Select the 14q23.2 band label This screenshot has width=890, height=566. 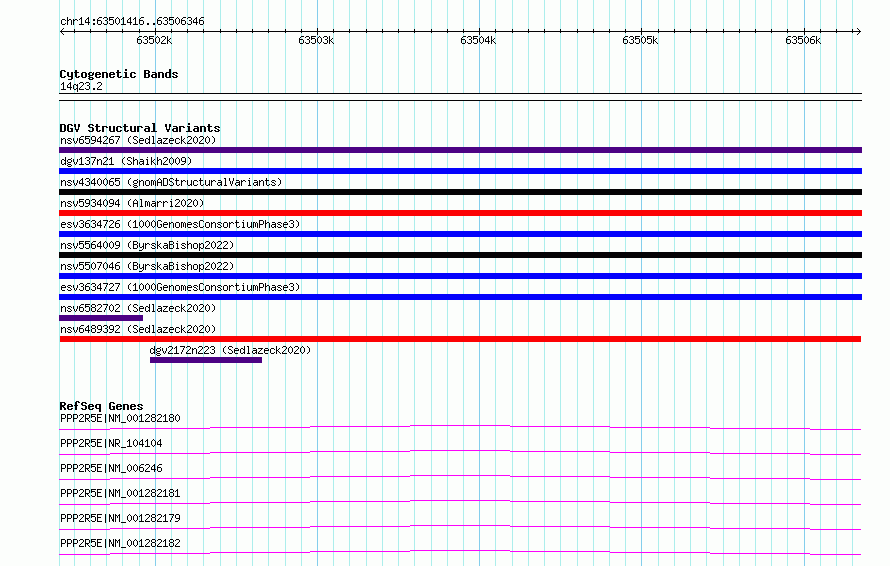(x=81, y=86)
